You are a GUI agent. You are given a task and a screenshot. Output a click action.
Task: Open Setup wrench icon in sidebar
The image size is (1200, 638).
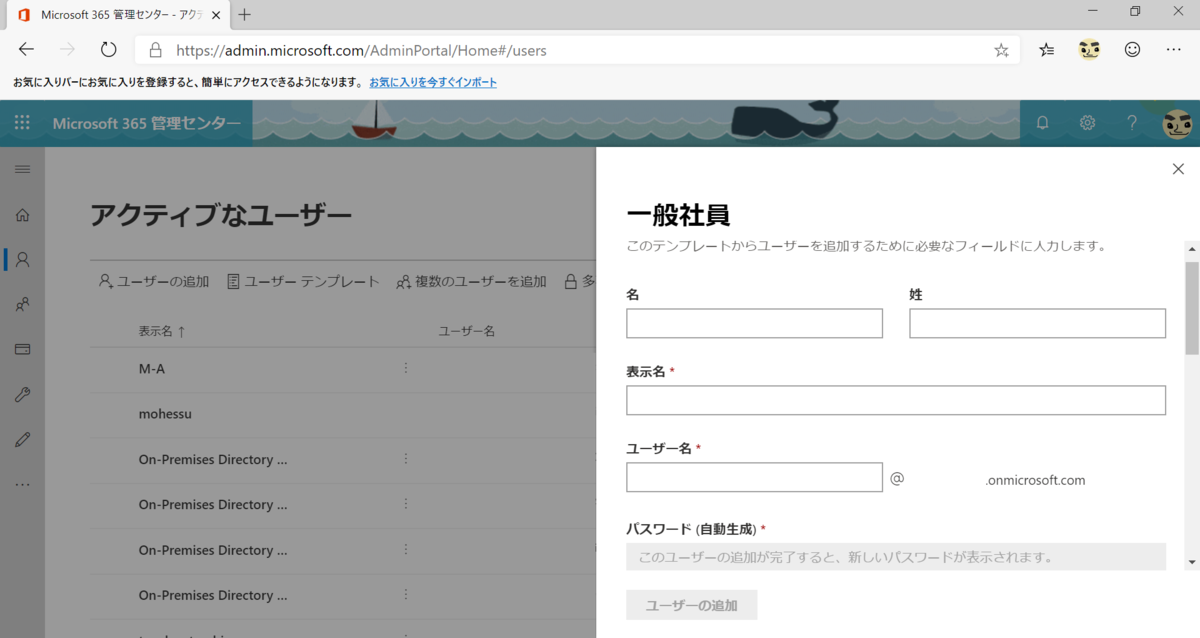22,395
